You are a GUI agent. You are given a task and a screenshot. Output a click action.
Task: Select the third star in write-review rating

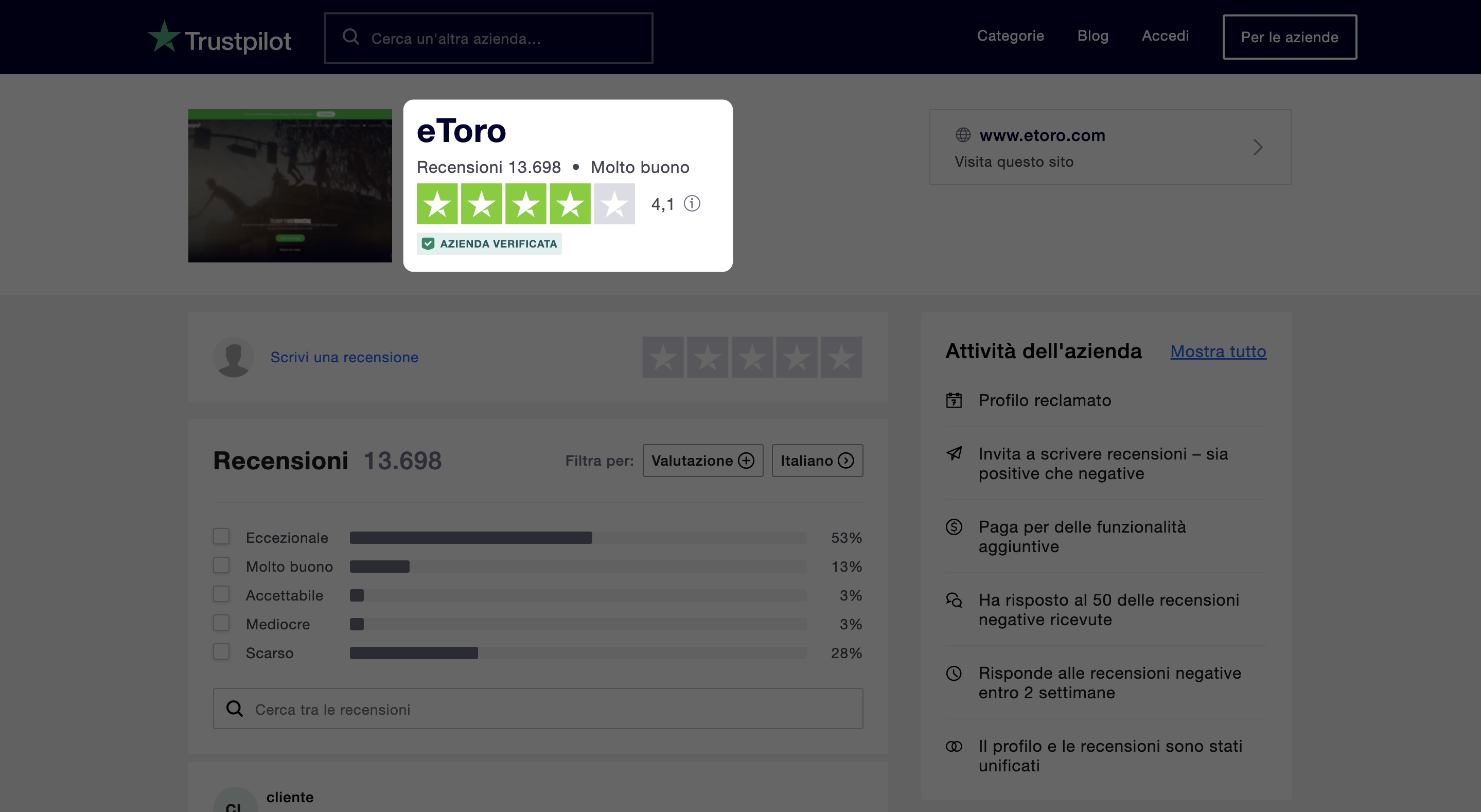pos(752,357)
